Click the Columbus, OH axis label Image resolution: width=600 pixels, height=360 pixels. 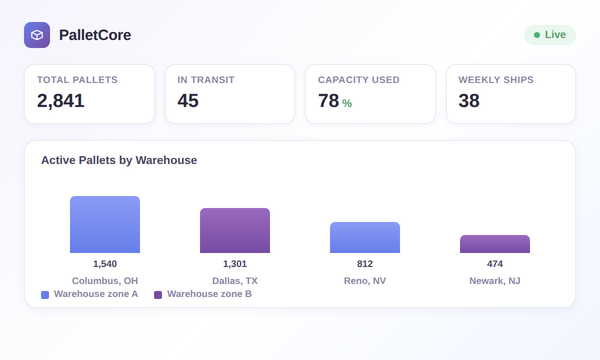[x=105, y=281]
